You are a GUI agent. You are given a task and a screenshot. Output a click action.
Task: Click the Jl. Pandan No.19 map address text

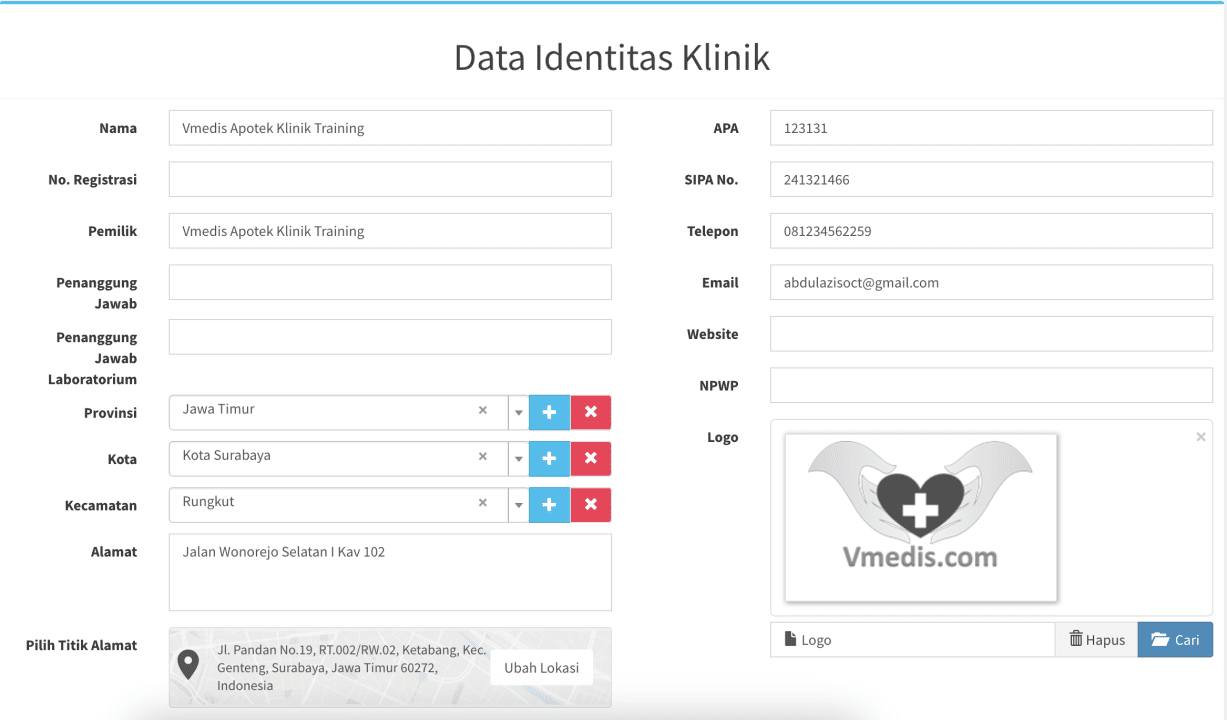352,667
